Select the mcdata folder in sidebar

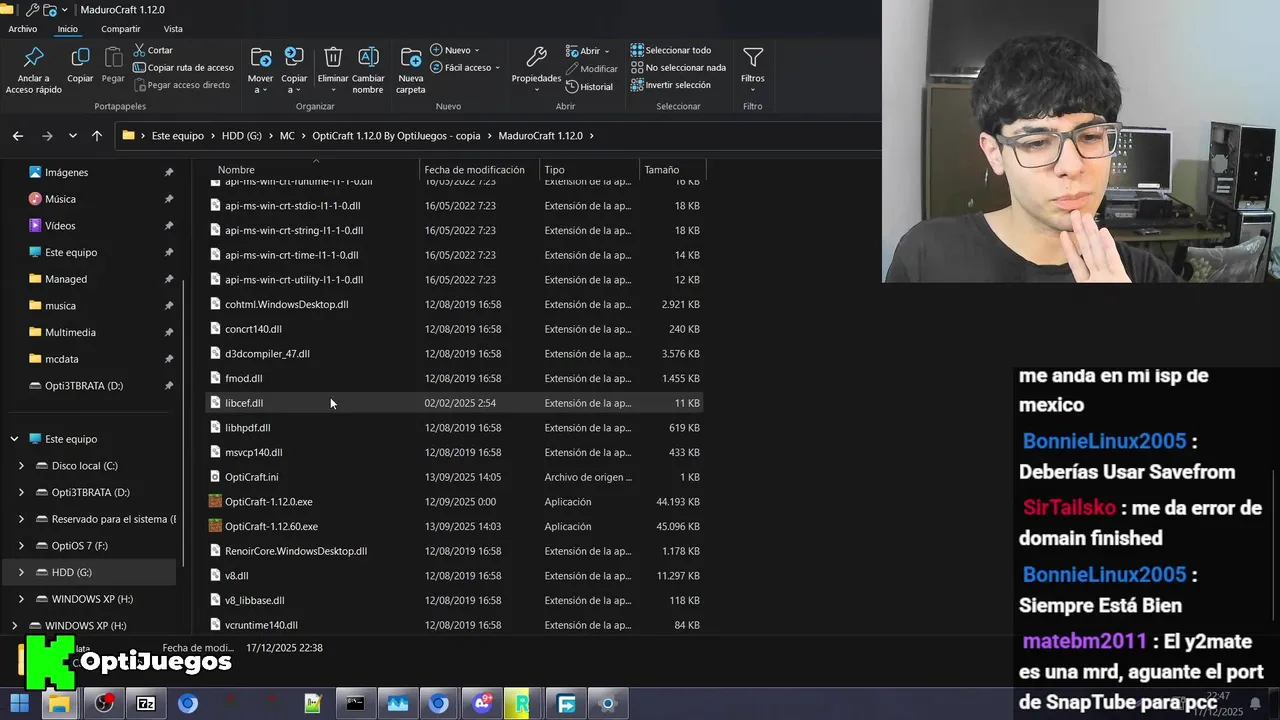point(61,359)
